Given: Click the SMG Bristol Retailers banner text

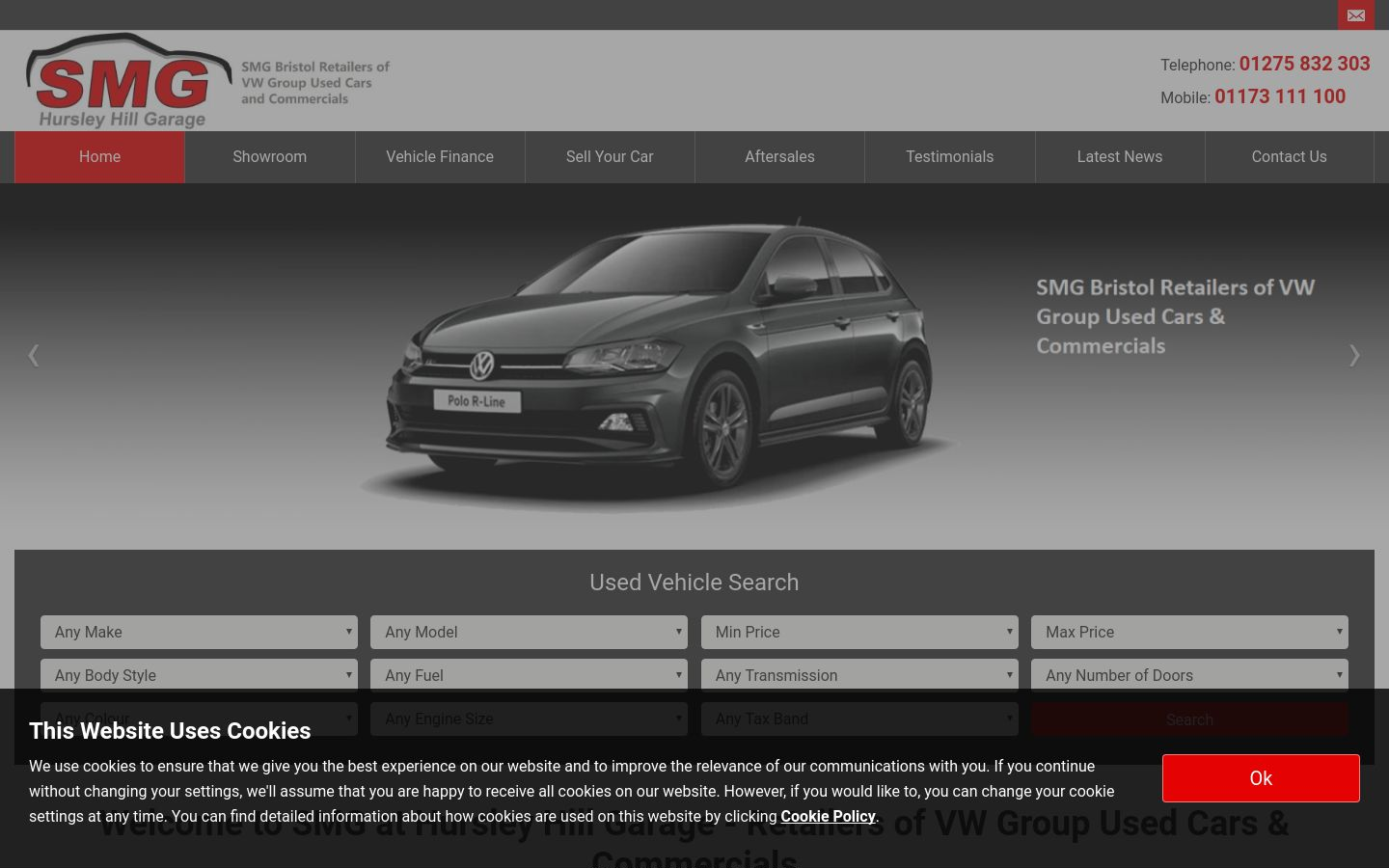Looking at the screenshot, I should click(1175, 316).
